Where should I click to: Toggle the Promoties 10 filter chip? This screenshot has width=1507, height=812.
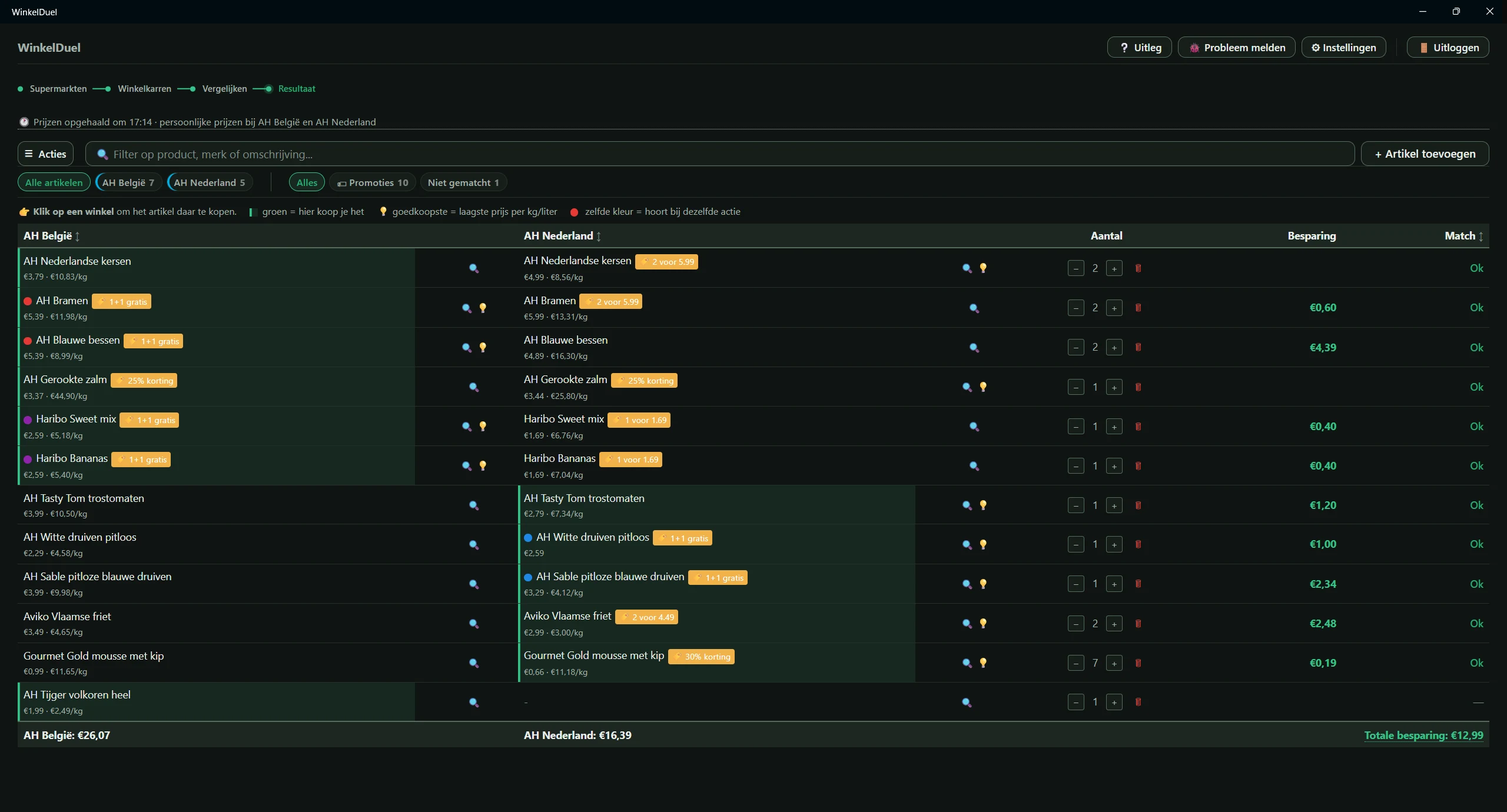373,182
